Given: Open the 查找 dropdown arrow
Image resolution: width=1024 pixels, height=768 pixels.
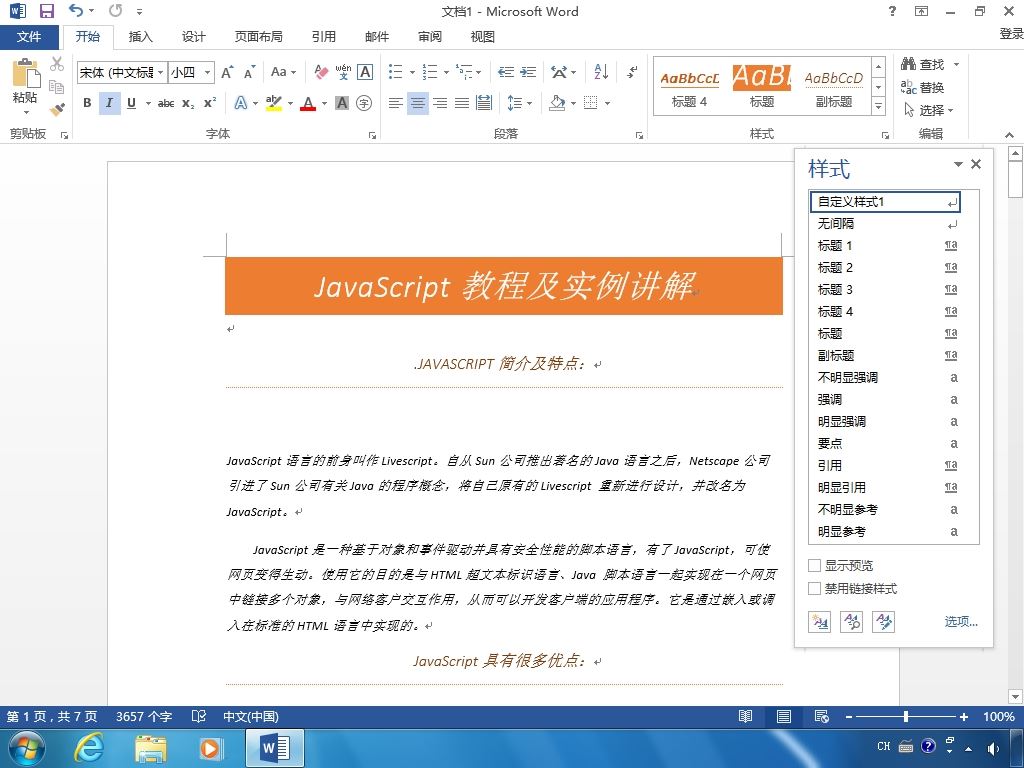Looking at the screenshot, I should [956, 64].
